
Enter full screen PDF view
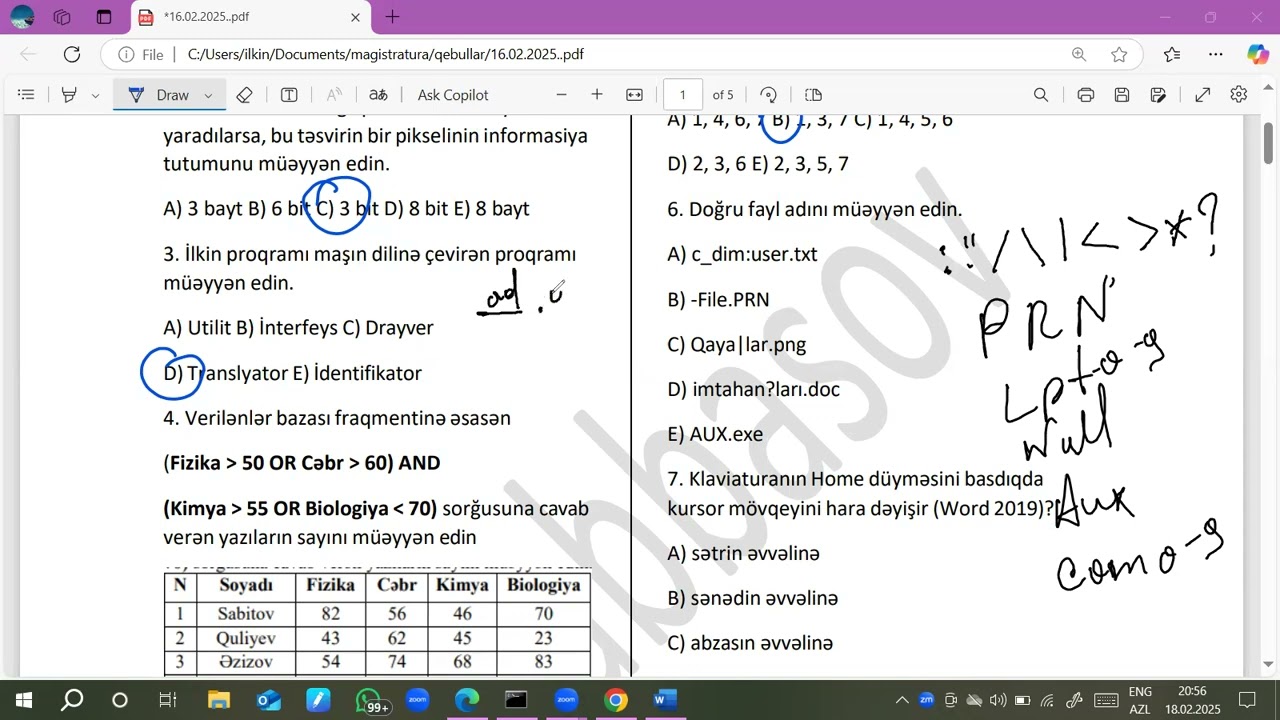coord(1203,95)
